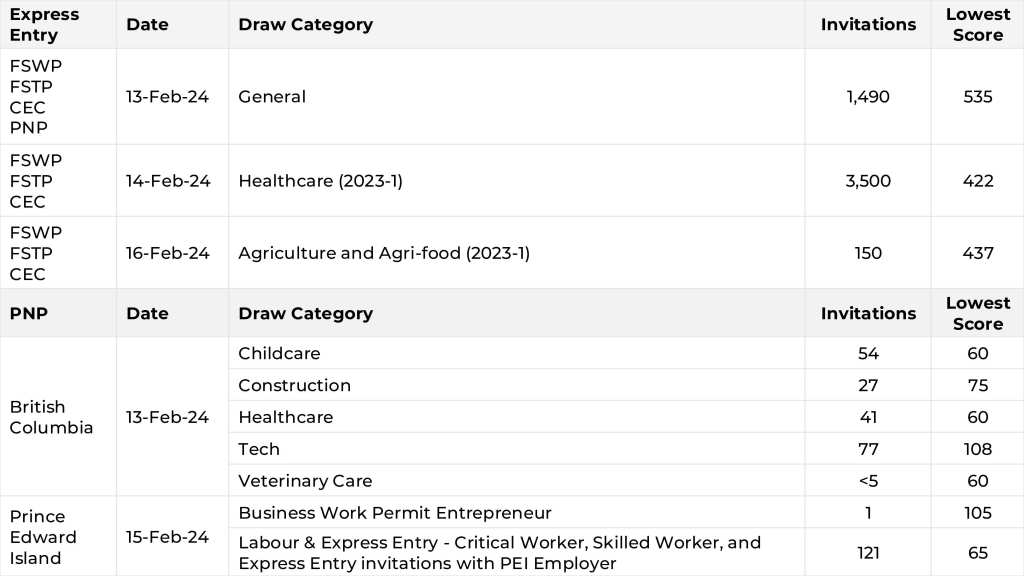
Task: Click the lowest score 535 cell
Action: tap(977, 97)
